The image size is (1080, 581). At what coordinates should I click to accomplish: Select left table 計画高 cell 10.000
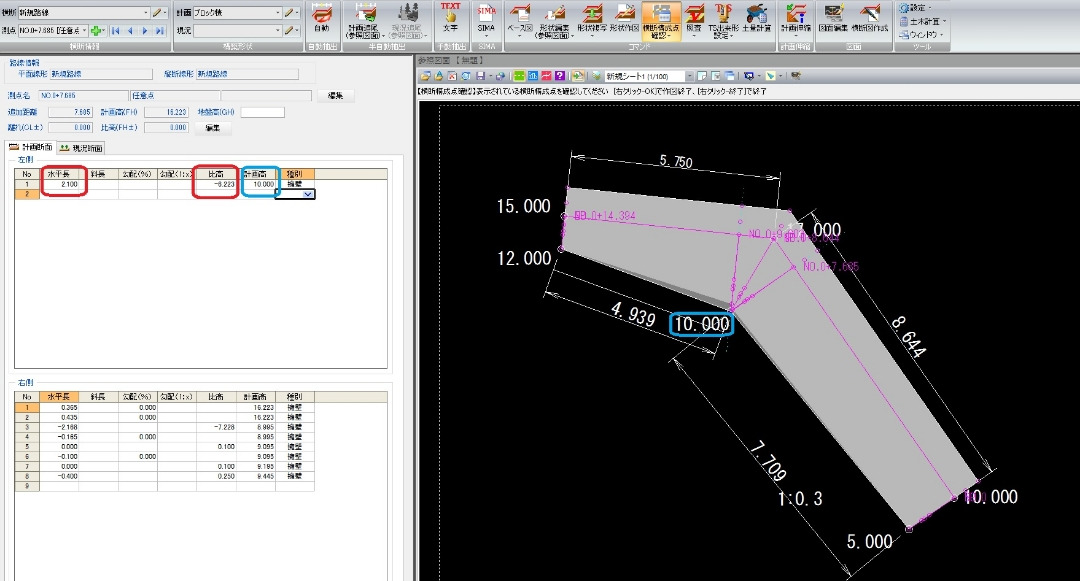click(256, 184)
